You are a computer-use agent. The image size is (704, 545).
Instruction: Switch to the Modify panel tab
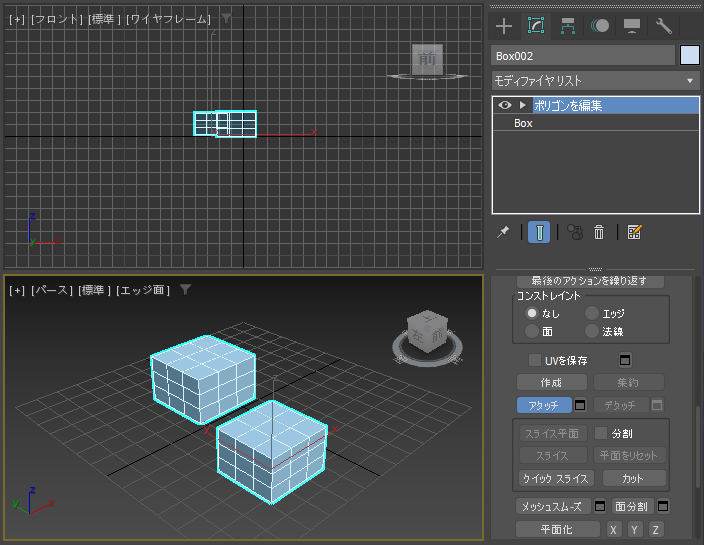pos(536,26)
